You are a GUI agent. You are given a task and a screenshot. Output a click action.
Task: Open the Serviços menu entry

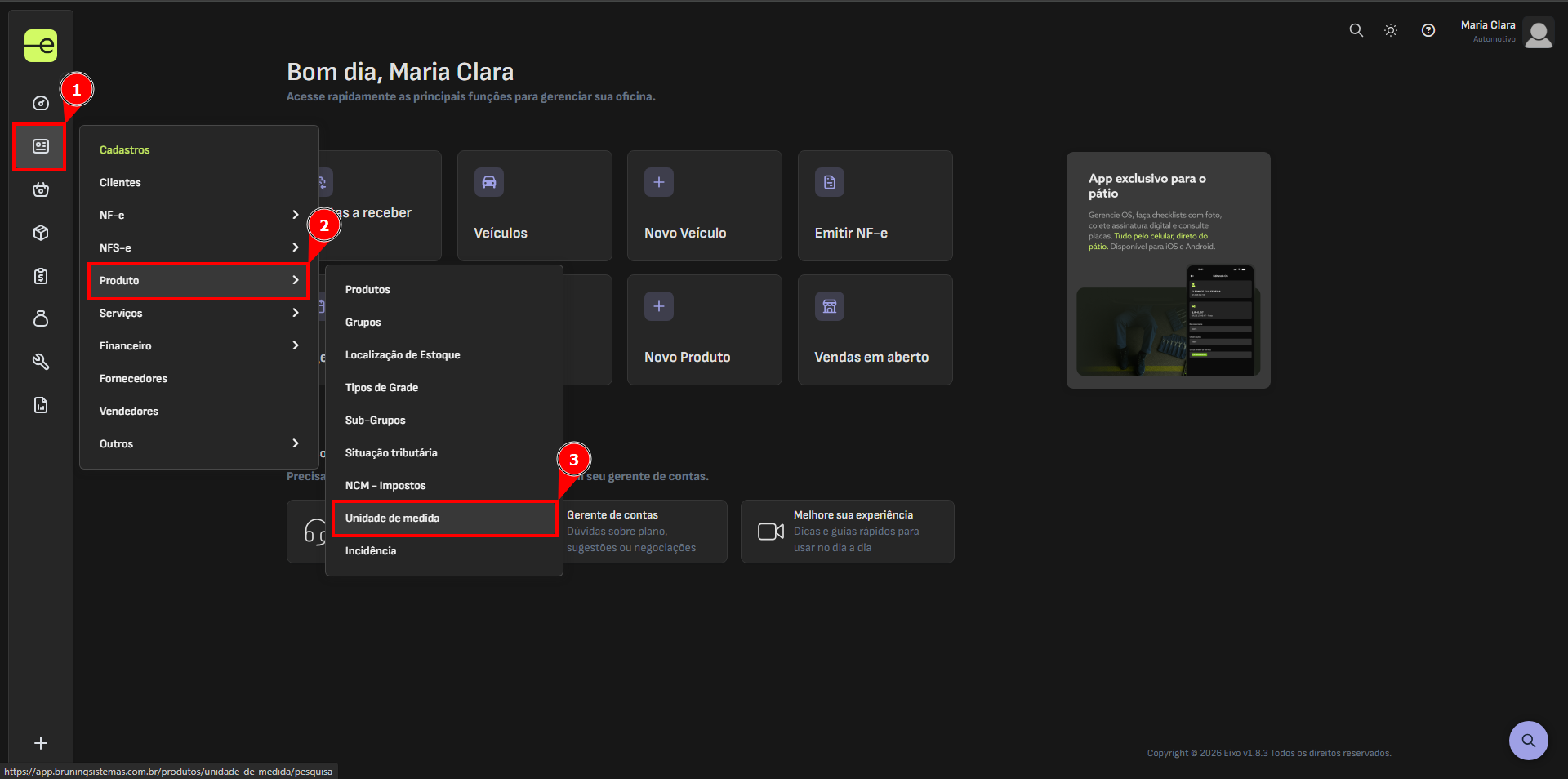pos(199,313)
